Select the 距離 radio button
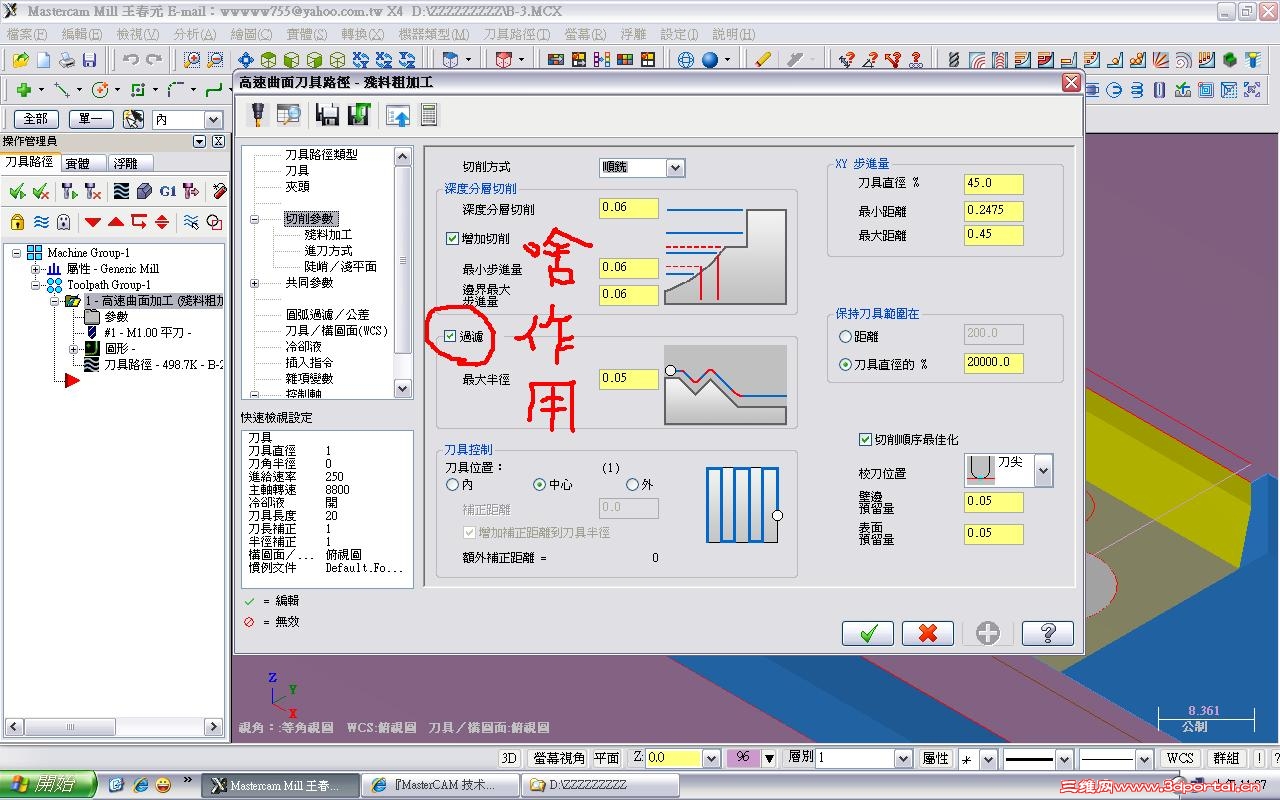 click(x=846, y=337)
